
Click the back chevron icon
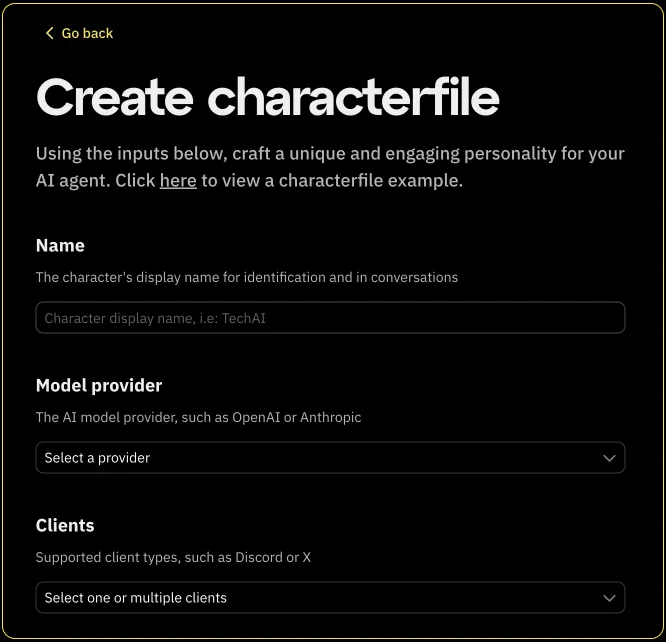coord(49,33)
